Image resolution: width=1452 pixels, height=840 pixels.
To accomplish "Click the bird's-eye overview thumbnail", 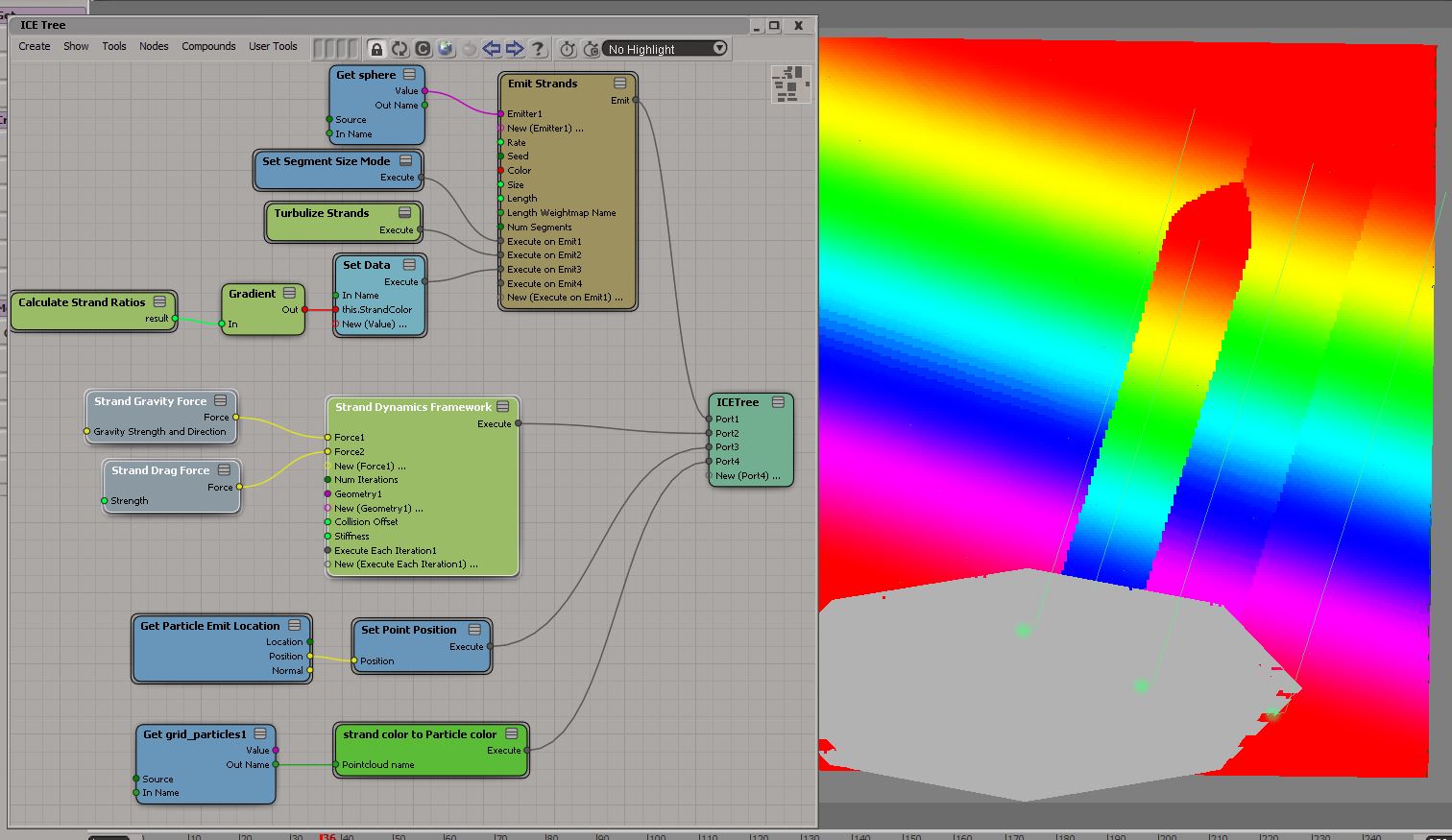I will pyautogui.click(x=790, y=84).
